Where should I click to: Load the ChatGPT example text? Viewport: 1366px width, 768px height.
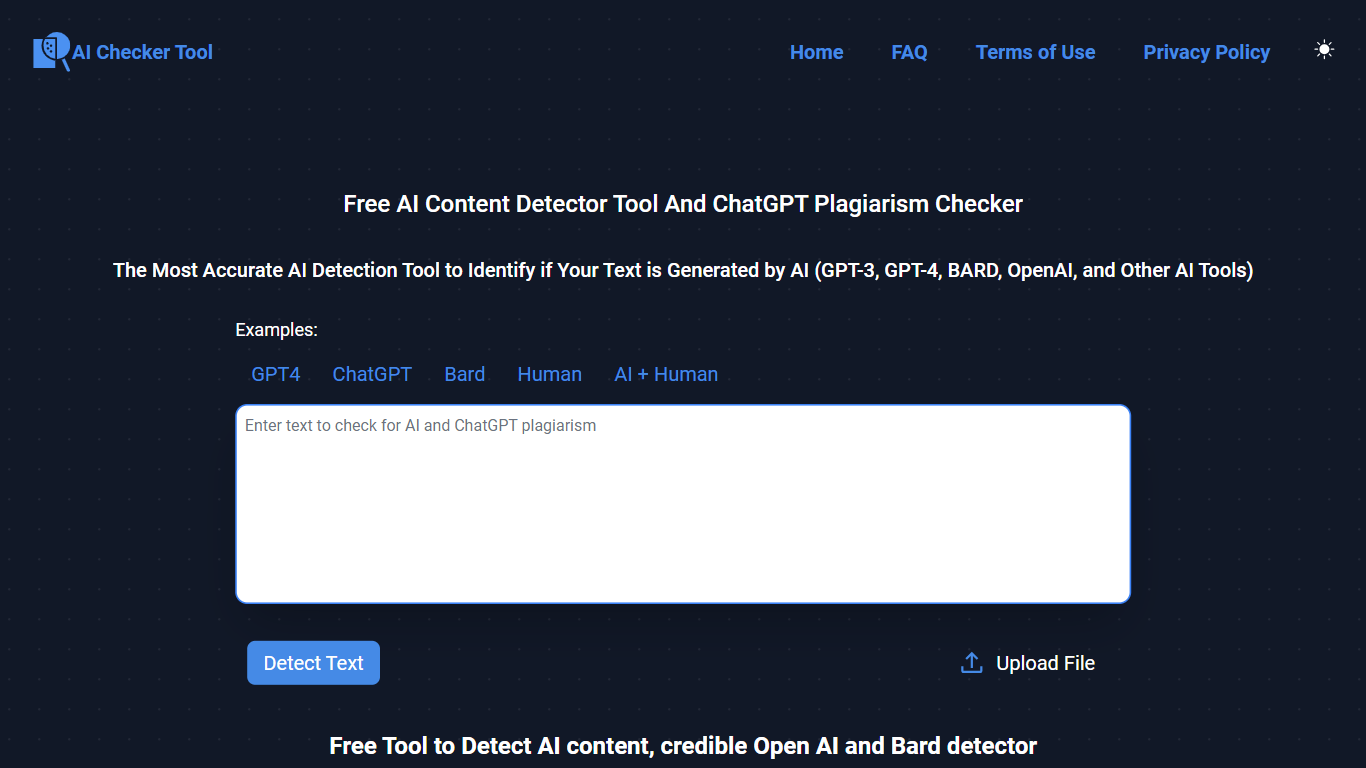click(372, 374)
